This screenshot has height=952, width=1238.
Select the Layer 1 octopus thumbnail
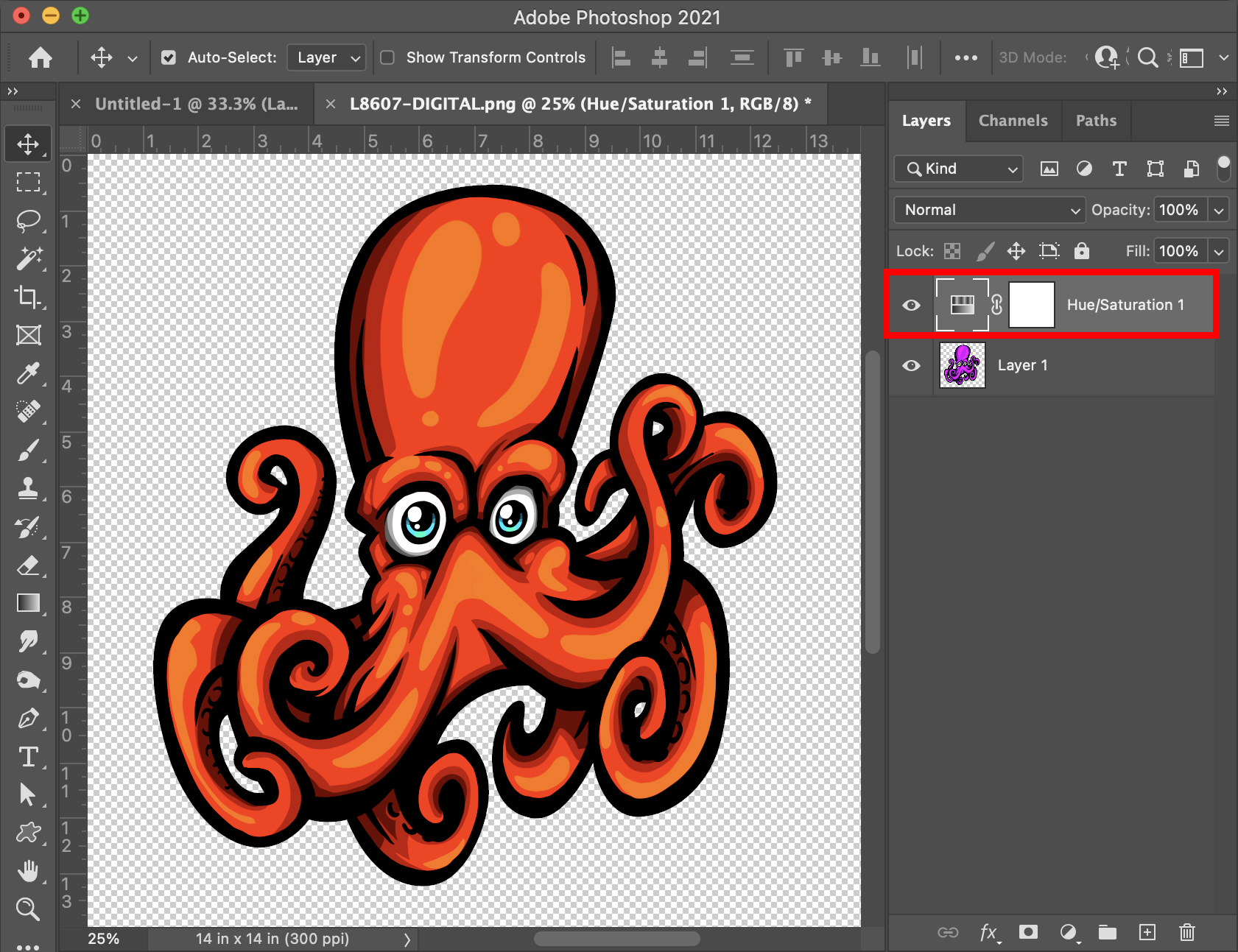pyautogui.click(x=962, y=365)
